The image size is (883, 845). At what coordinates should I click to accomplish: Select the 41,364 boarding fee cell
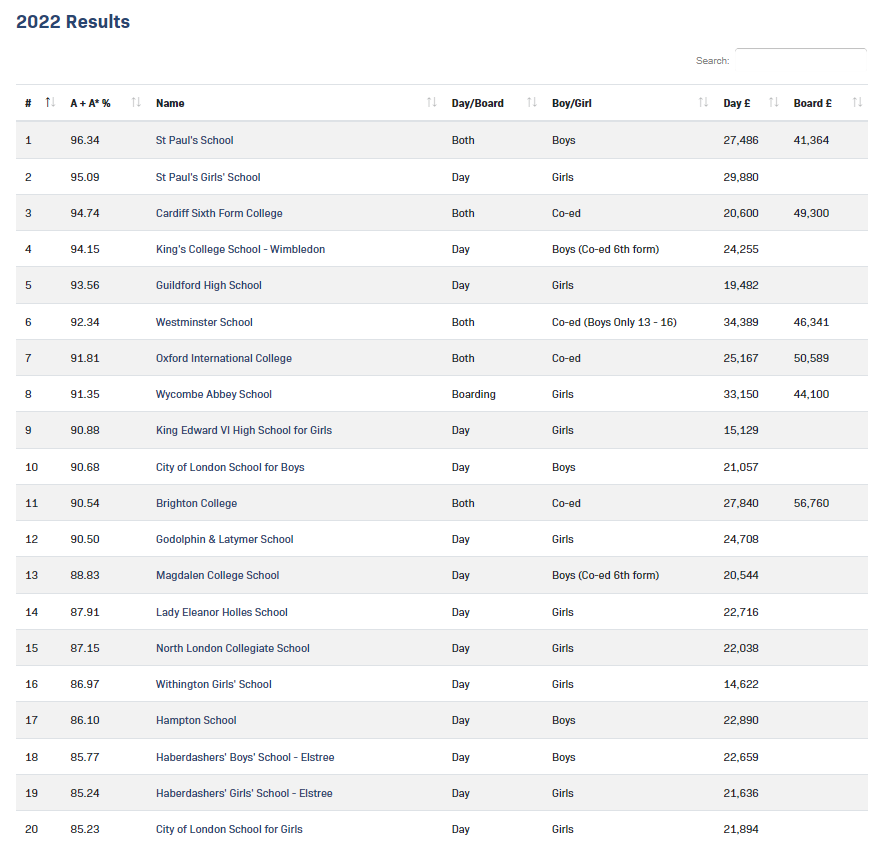coord(811,140)
